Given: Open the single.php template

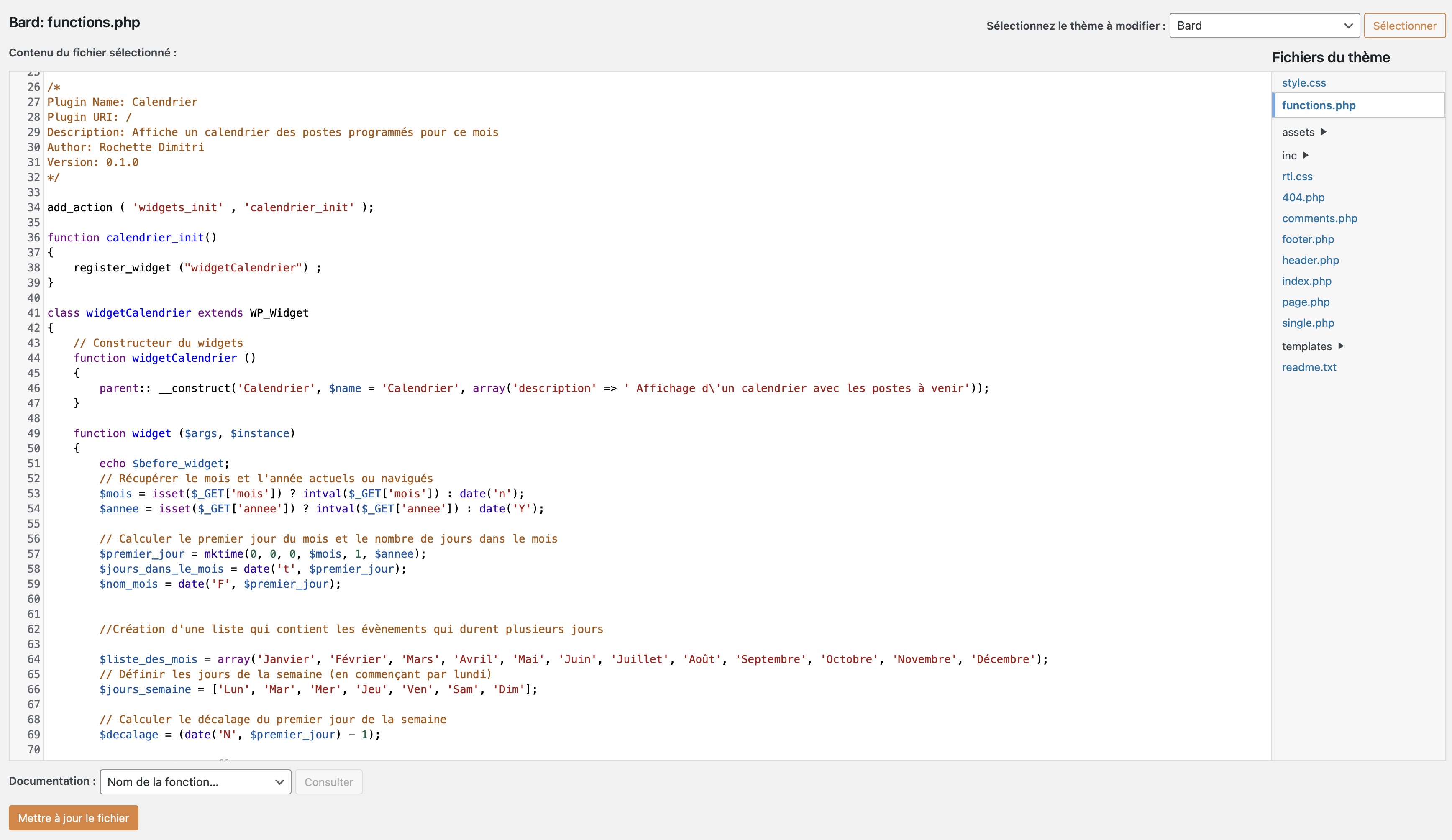Looking at the screenshot, I should click(1308, 323).
